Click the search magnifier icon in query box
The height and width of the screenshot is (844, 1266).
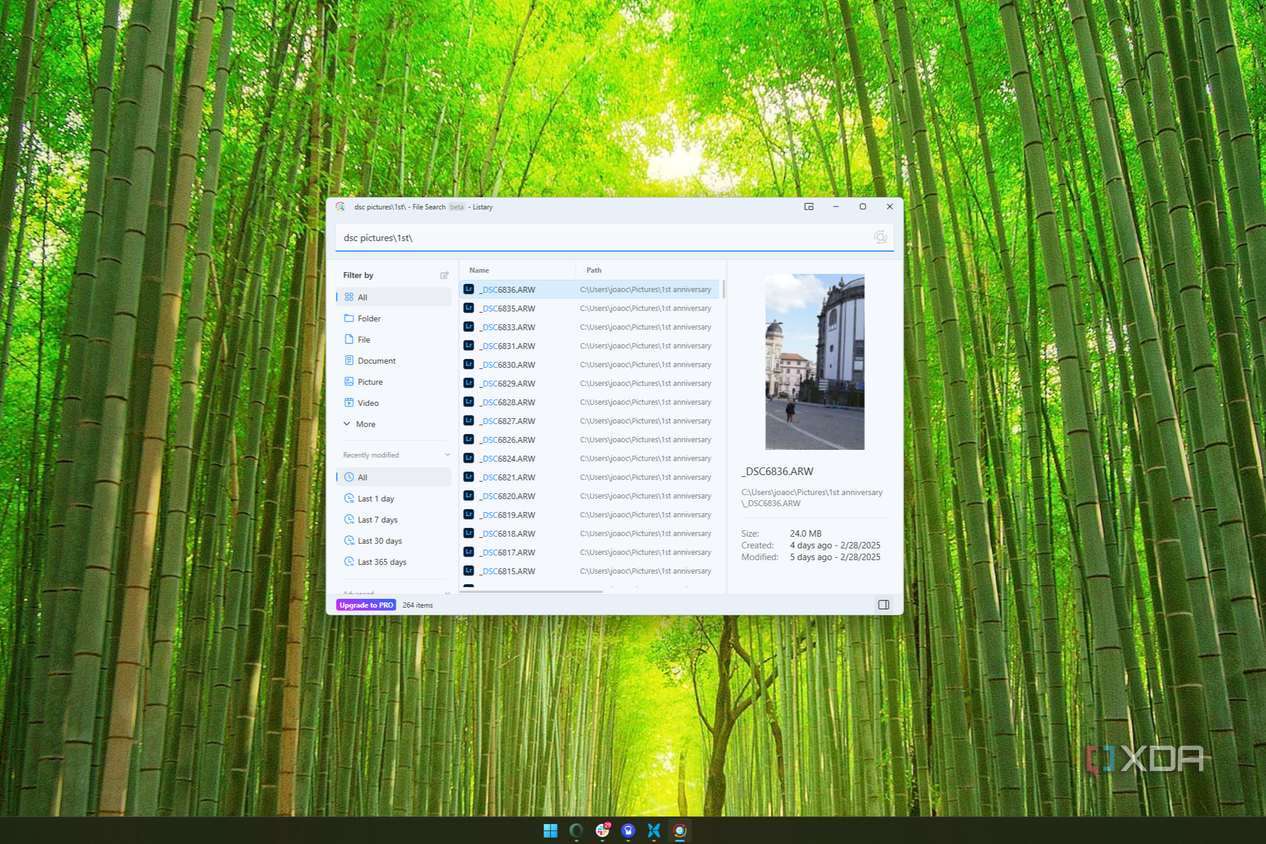tap(880, 238)
